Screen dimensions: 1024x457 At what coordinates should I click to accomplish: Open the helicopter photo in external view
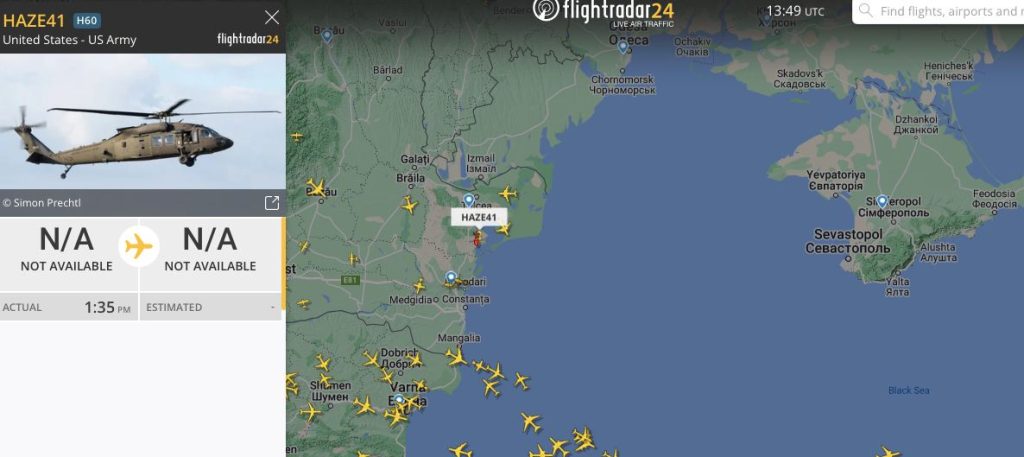272,203
